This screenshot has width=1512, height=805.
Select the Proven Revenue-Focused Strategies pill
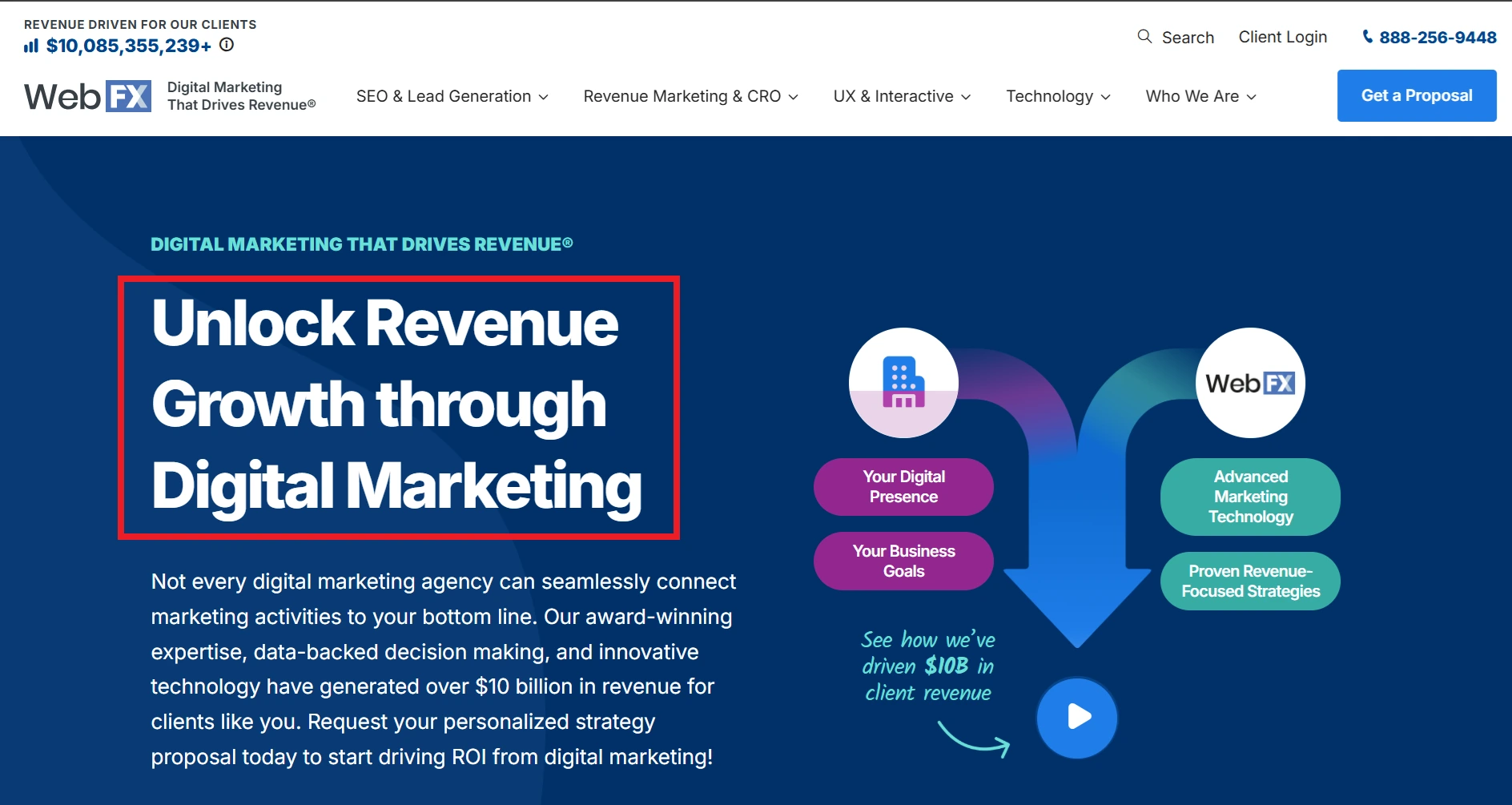click(x=1250, y=581)
